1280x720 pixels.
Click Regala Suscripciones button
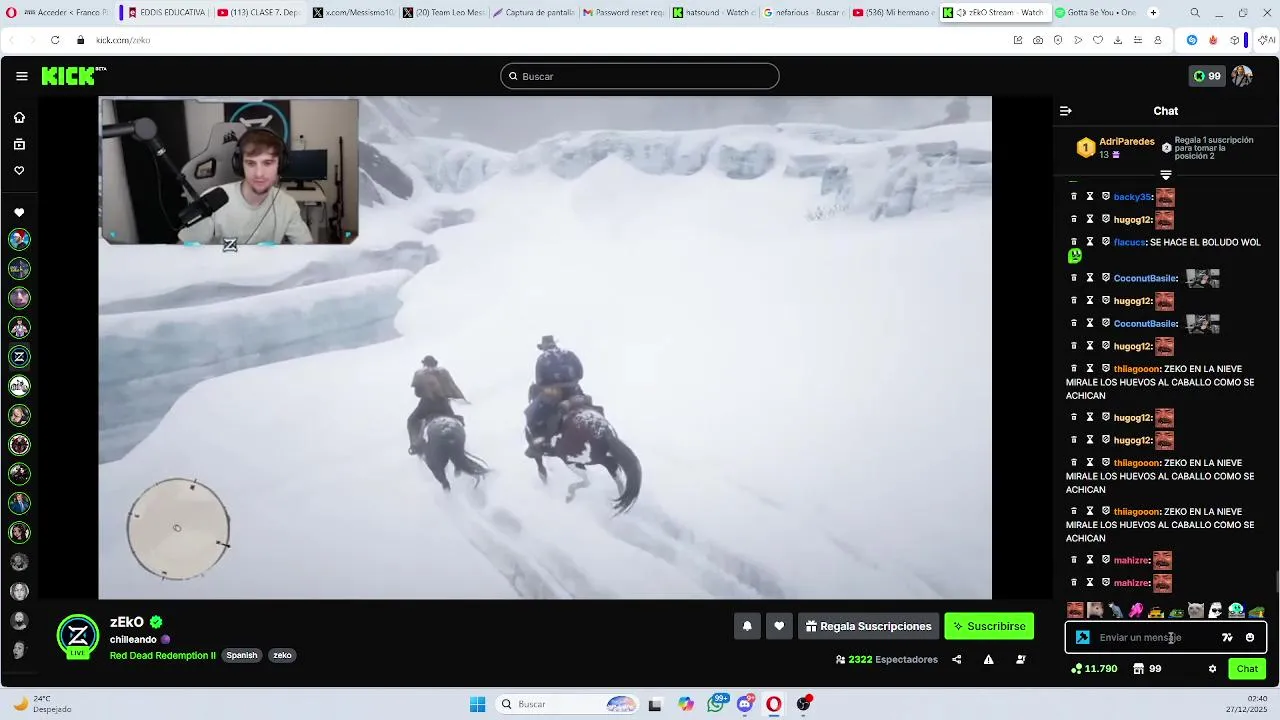[x=868, y=626]
